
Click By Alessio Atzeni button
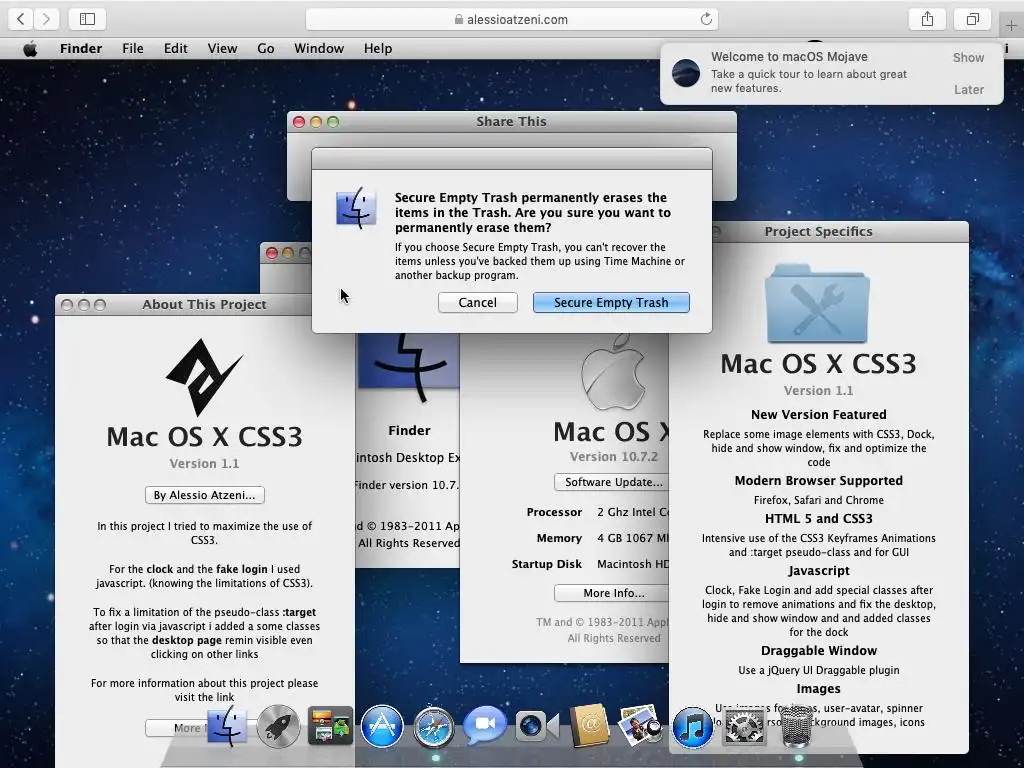pos(204,495)
